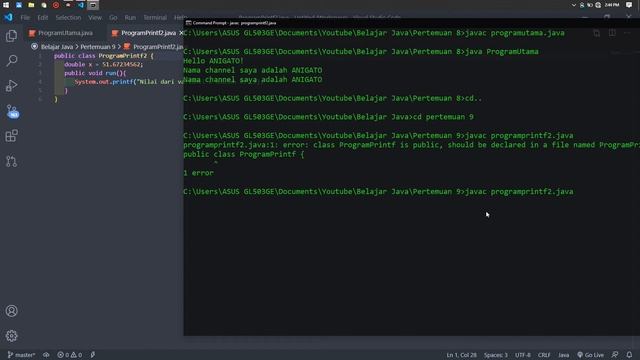Change the UTF-8 encoding in the status bar
This screenshot has height=360, width=640.
522,355
